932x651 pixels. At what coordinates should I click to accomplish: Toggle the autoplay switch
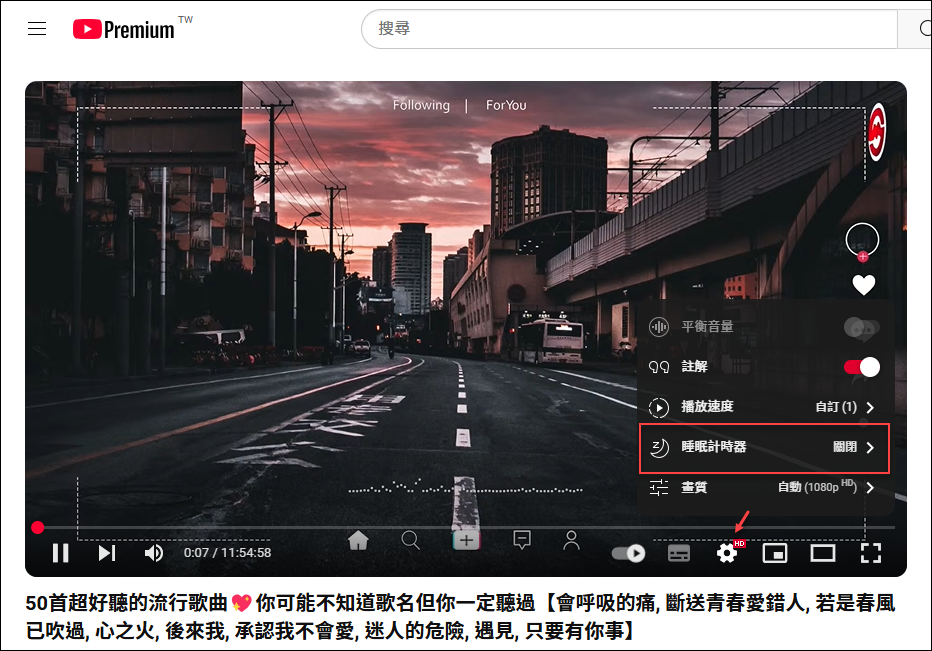tap(628, 553)
